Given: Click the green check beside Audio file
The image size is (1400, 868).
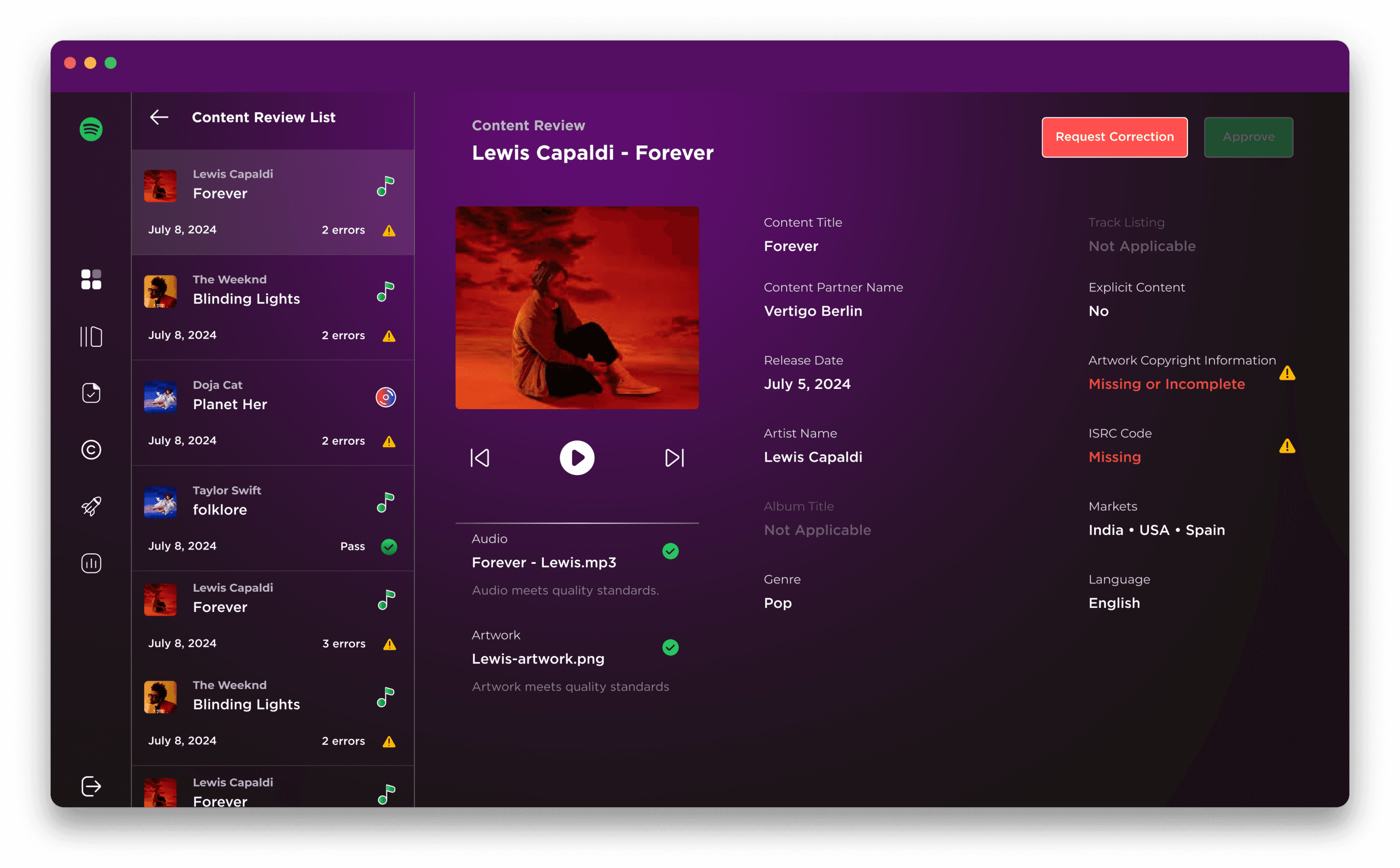Looking at the screenshot, I should pos(670,551).
